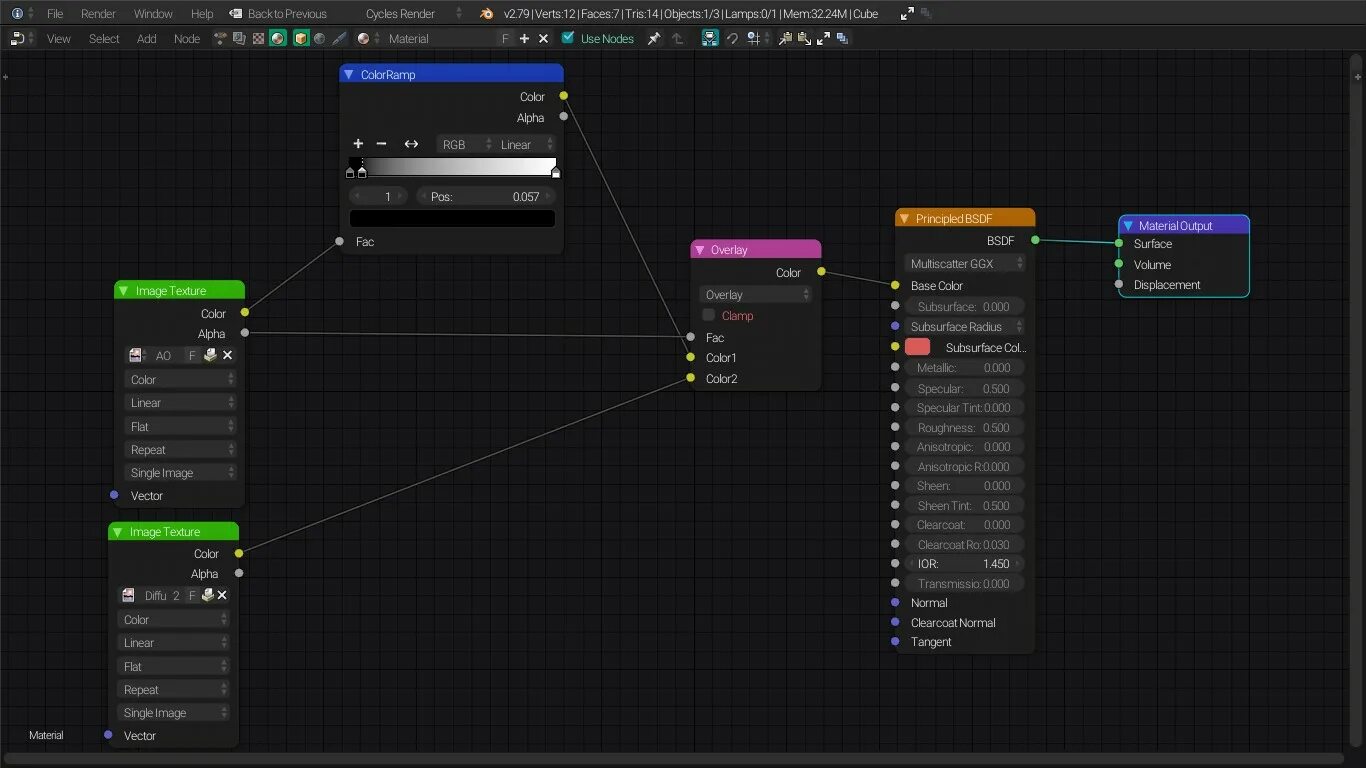Click the ColorRamp gradient bar

click(x=452, y=166)
